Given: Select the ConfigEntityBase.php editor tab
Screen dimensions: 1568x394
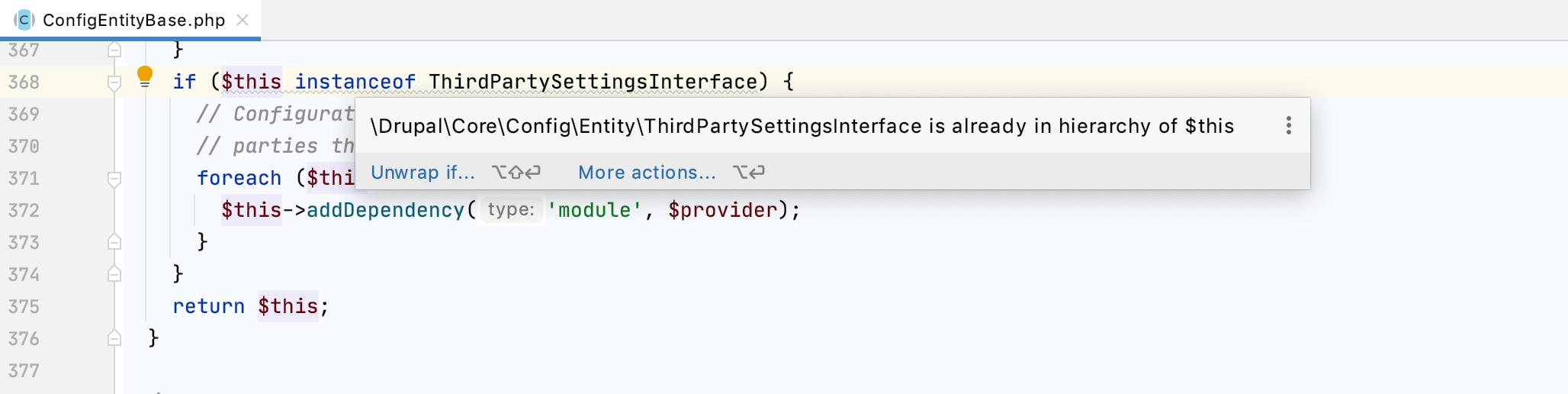Looking at the screenshot, I should (x=130, y=20).
